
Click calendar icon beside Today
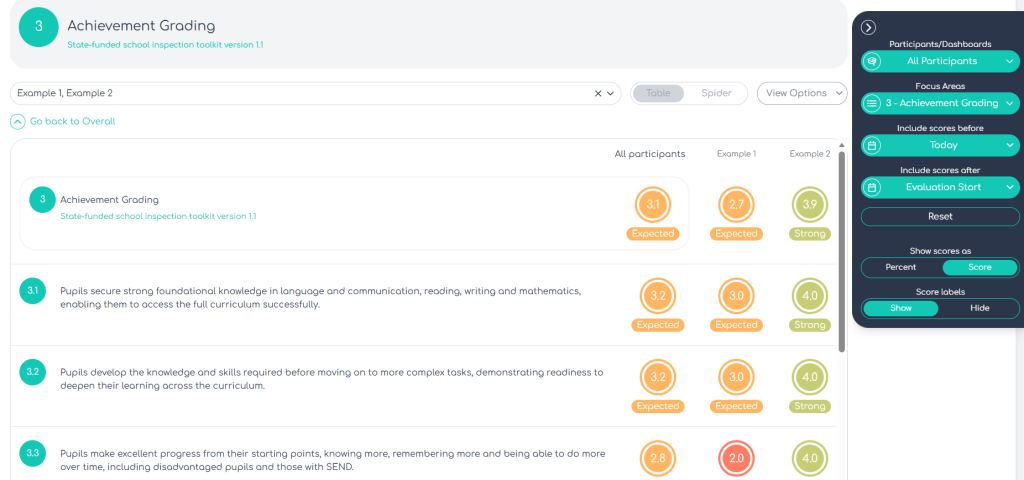pyautogui.click(x=872, y=145)
